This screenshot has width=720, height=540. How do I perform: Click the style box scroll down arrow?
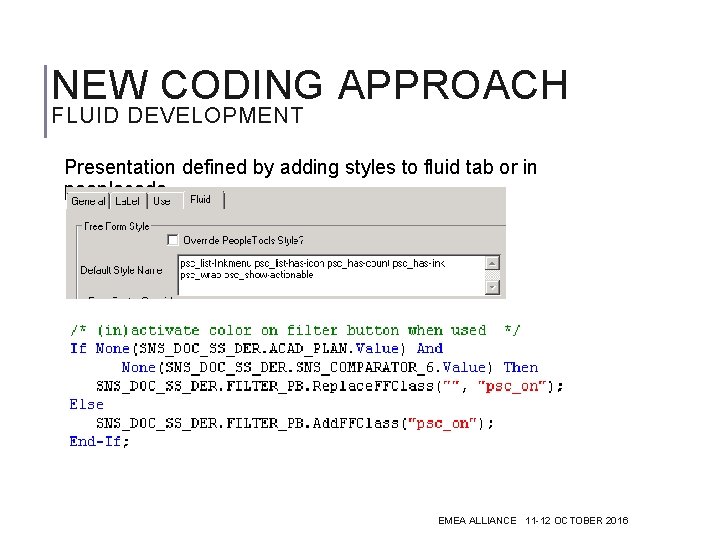(492, 287)
